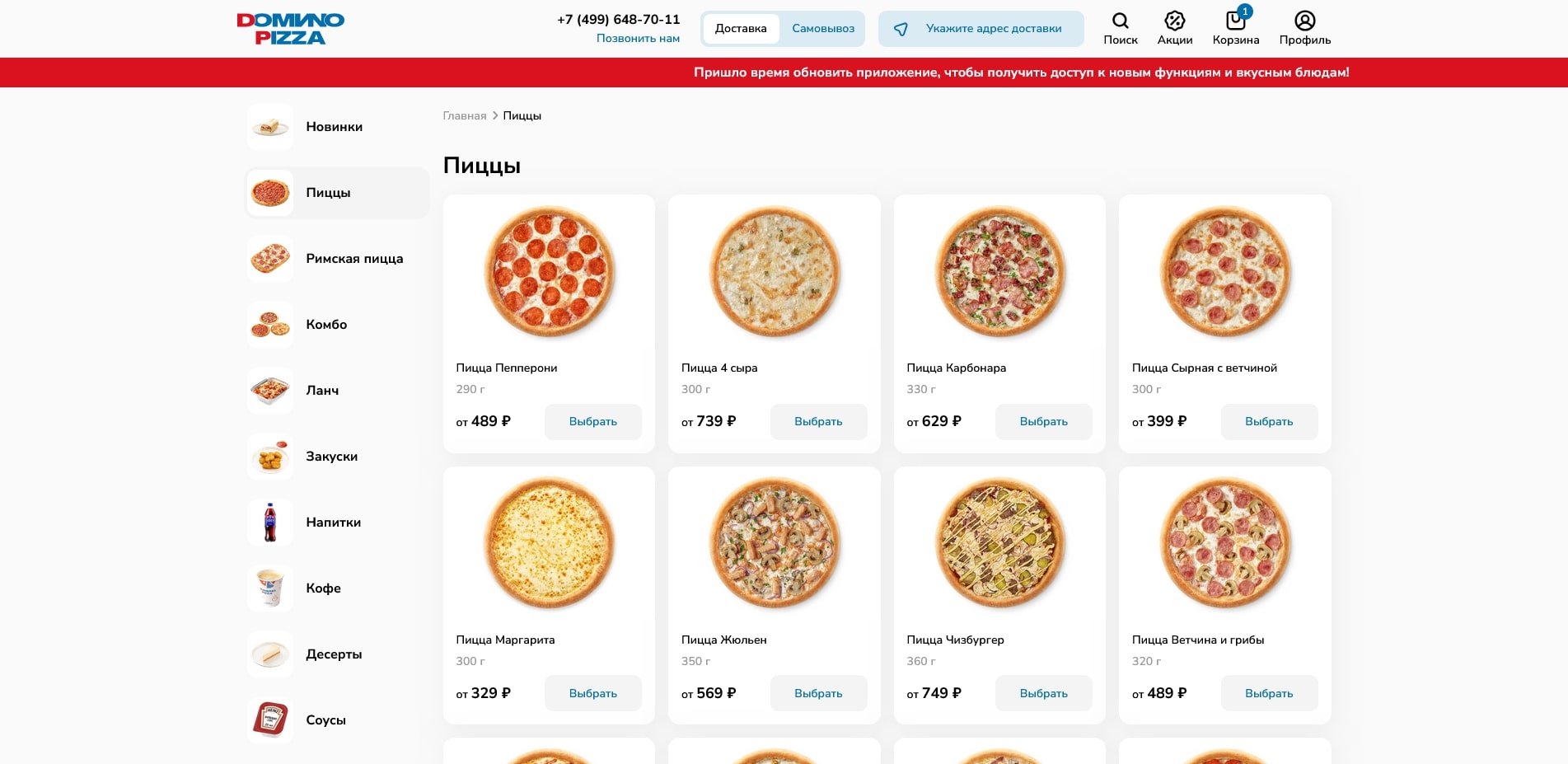Click the Domino Pizza logo
Image resolution: width=1568 pixels, height=764 pixels.
290,28
